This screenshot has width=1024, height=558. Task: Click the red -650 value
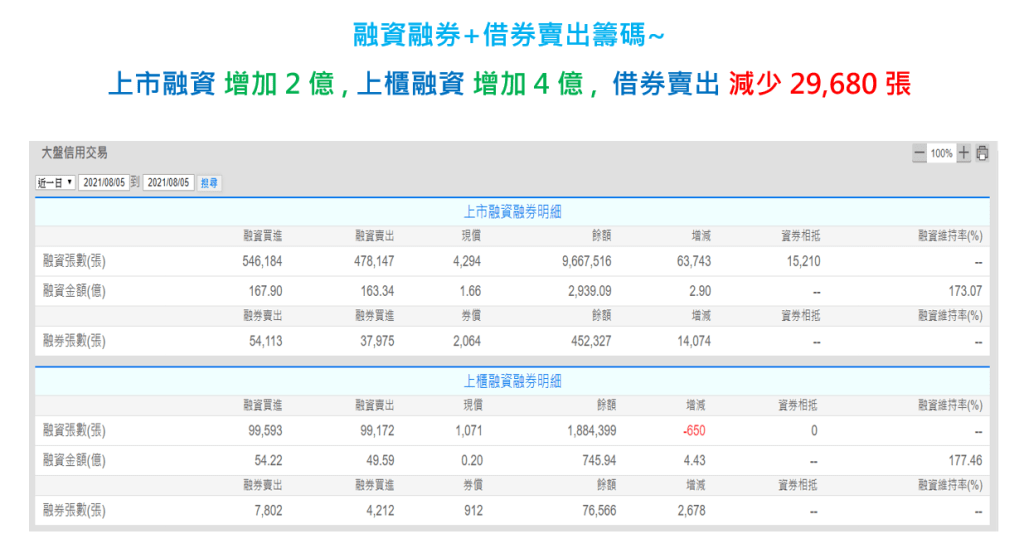click(695, 431)
